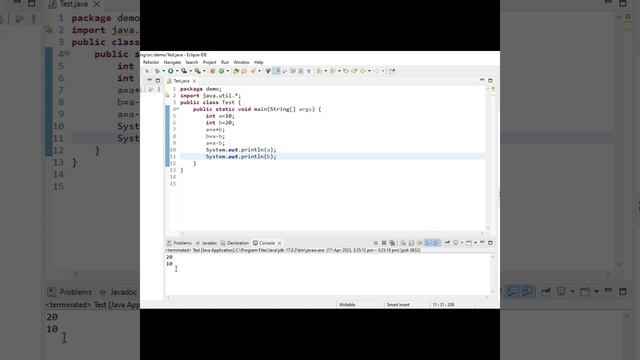The image size is (640, 360).
Task: Click the Open Console icon
Action: 469,243
